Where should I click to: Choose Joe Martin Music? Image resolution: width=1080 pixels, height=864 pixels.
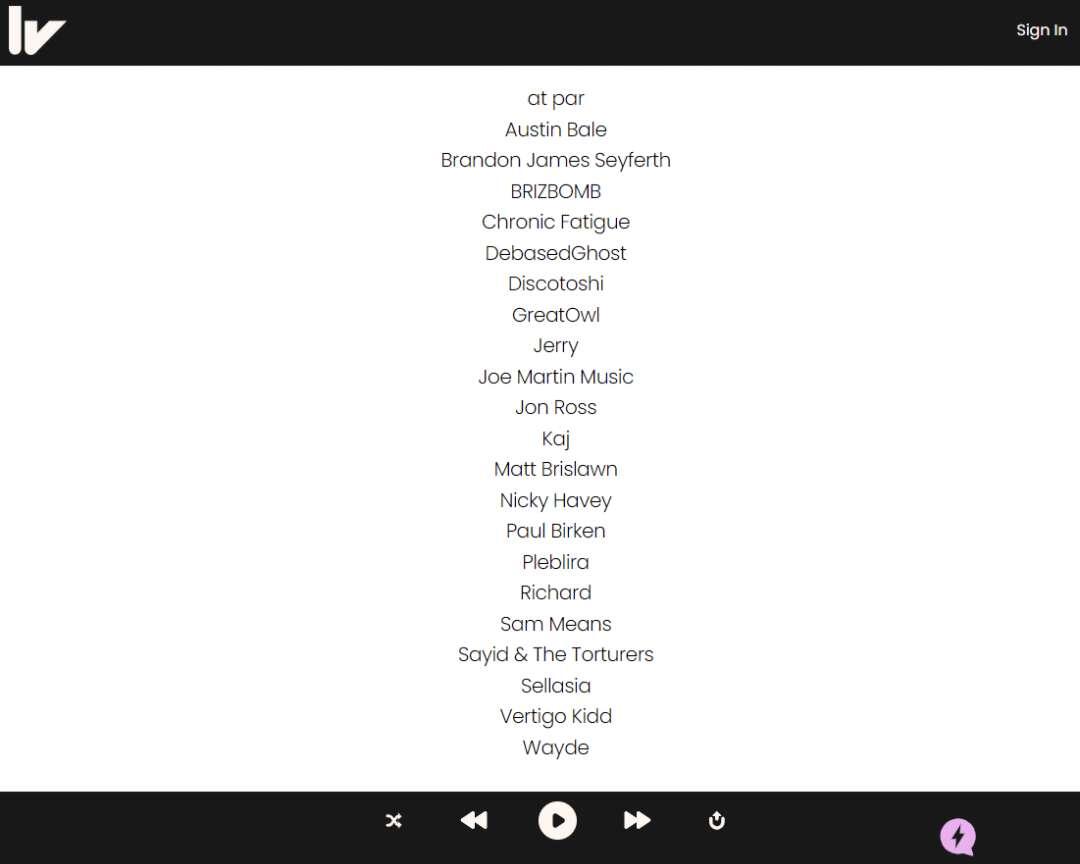pos(556,377)
